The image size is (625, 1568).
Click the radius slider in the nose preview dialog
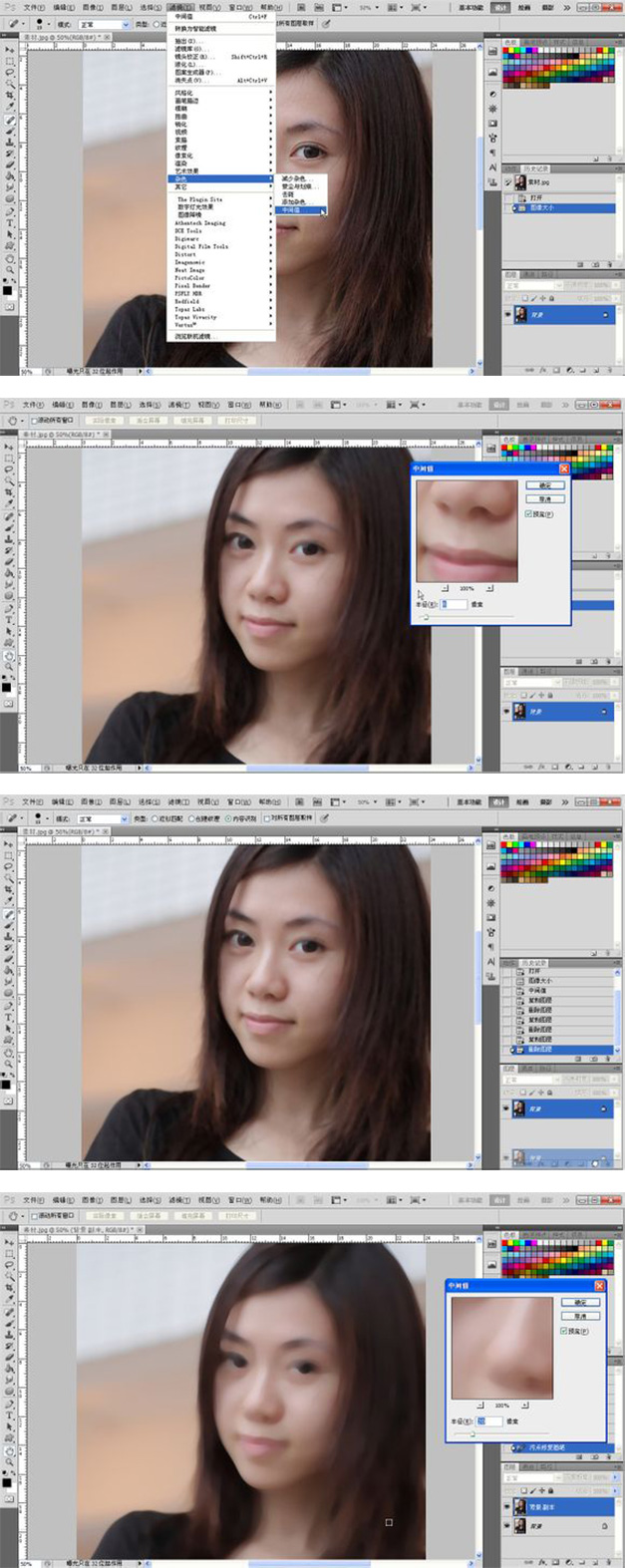pyautogui.click(x=472, y=1433)
